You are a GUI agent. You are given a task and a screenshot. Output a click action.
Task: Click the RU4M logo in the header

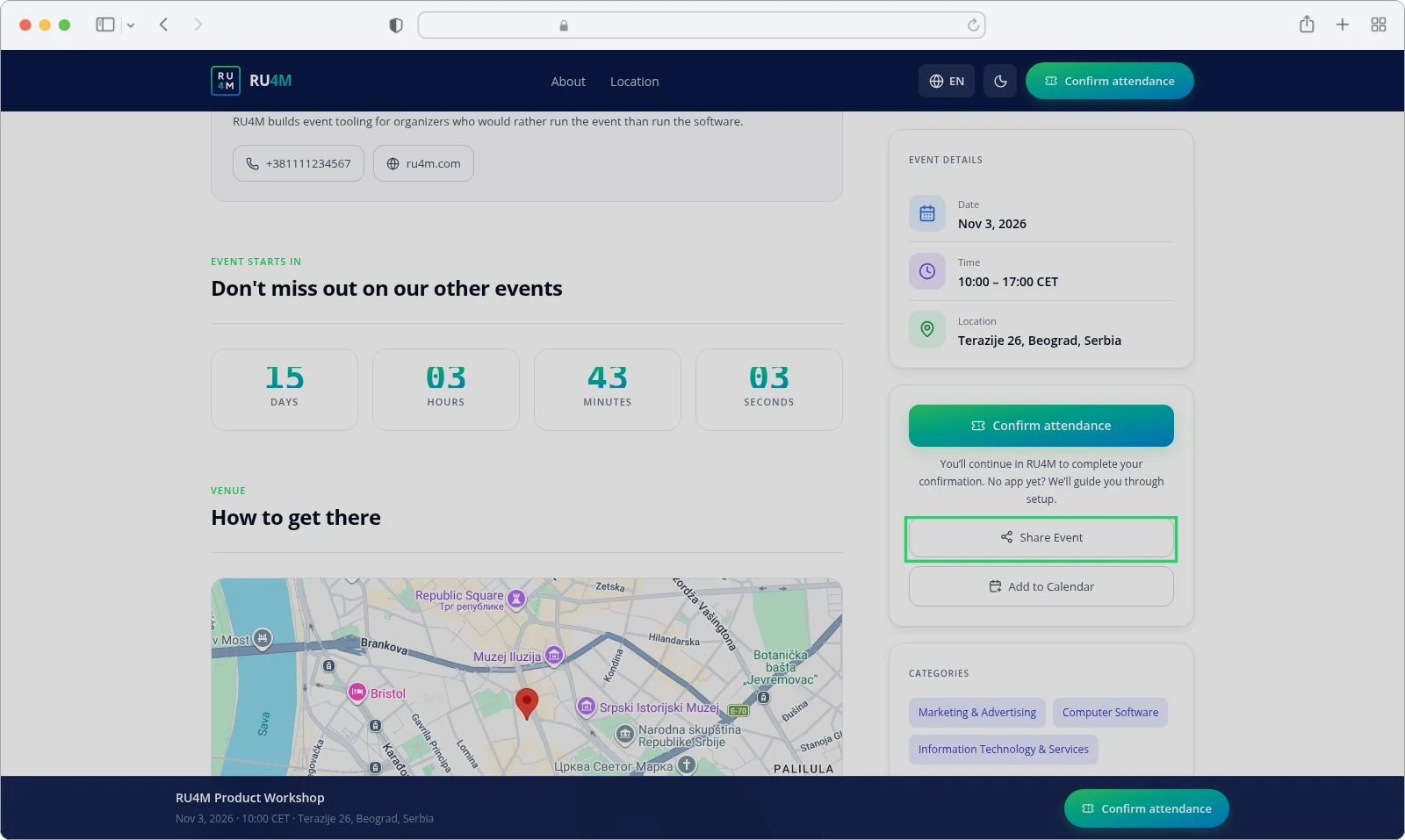[251, 81]
